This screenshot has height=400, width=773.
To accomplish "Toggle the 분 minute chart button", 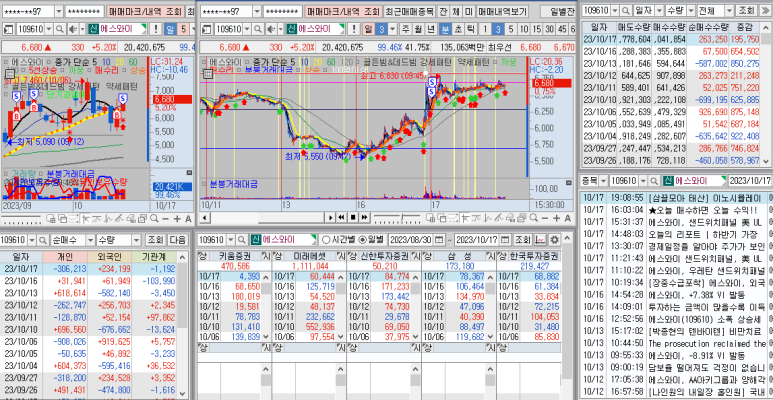I will click(x=445, y=29).
